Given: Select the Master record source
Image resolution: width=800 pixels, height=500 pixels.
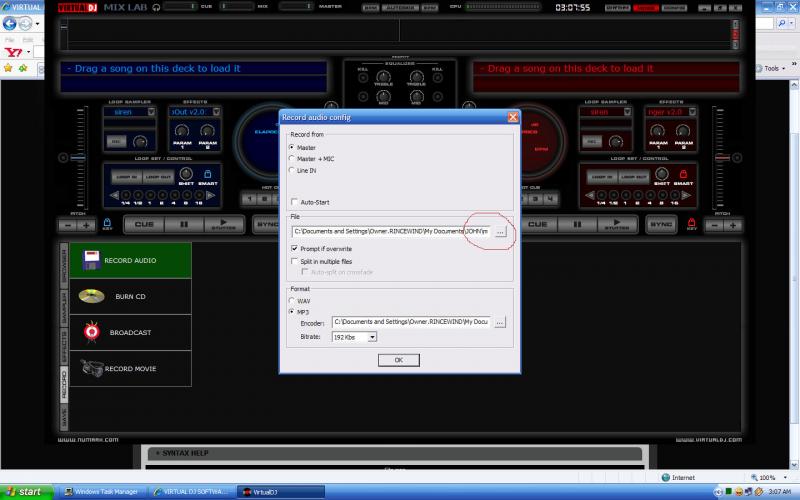Looking at the screenshot, I should [292, 147].
